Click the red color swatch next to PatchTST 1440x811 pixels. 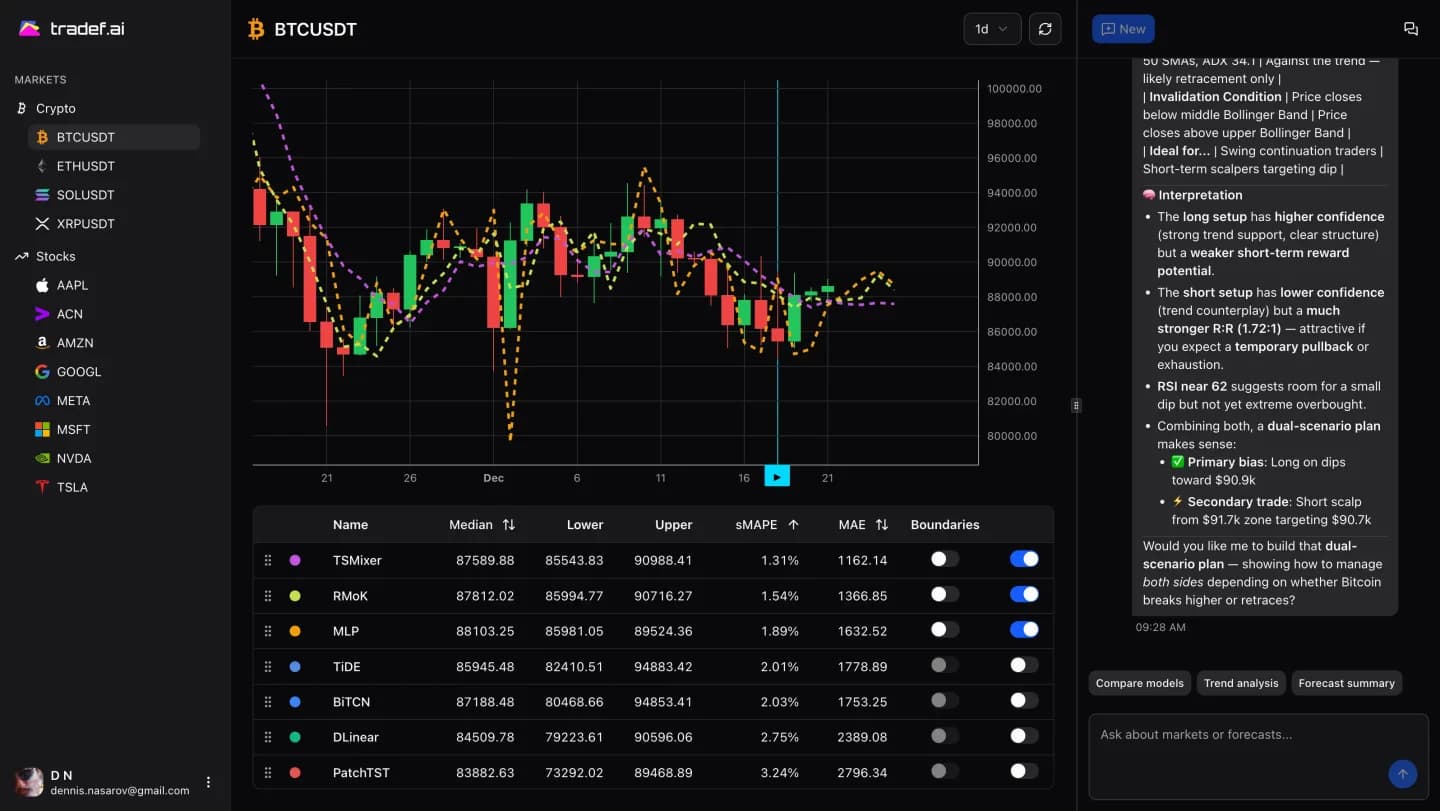[293, 771]
